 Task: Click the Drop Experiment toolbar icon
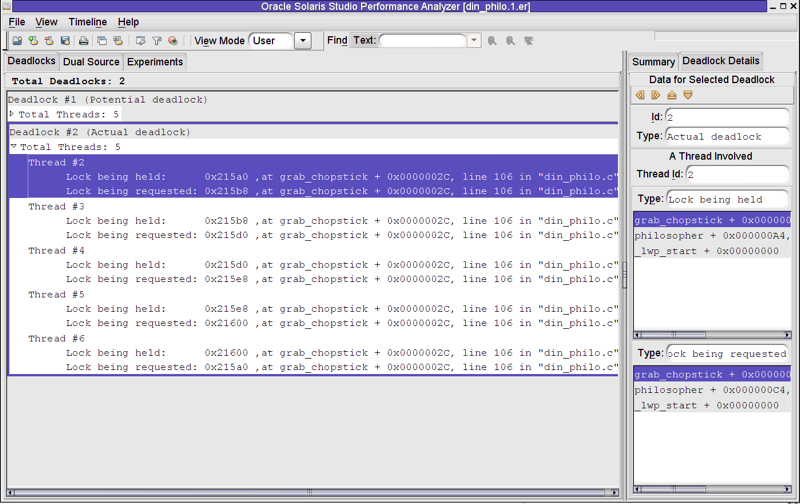[x=49, y=41]
